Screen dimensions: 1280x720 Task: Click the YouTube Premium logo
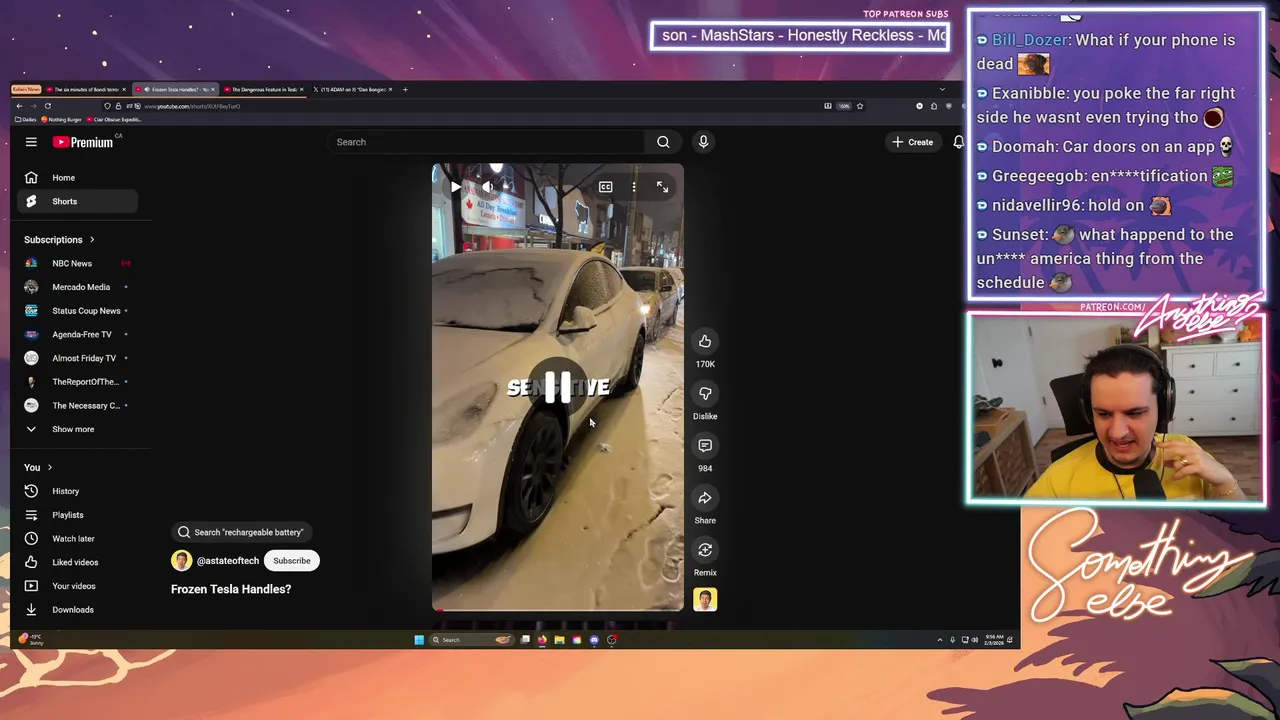point(83,142)
